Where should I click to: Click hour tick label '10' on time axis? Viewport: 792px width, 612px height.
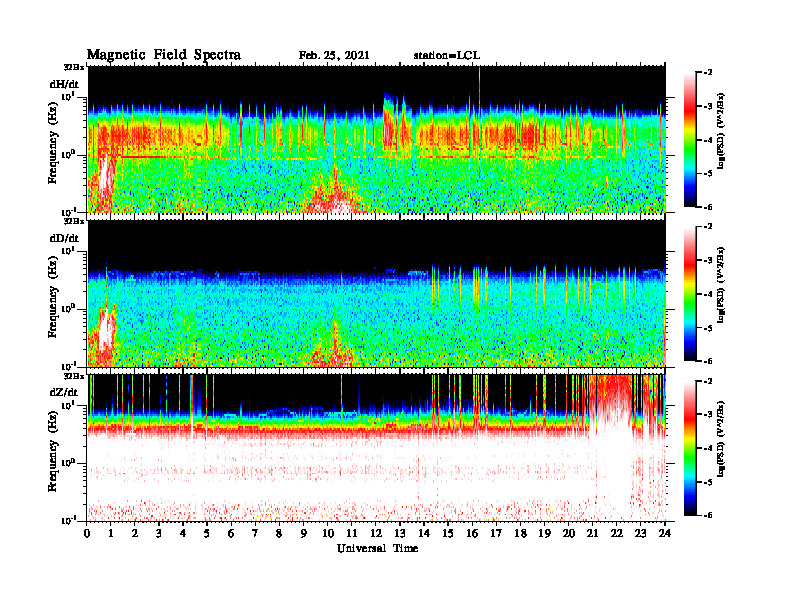328,533
